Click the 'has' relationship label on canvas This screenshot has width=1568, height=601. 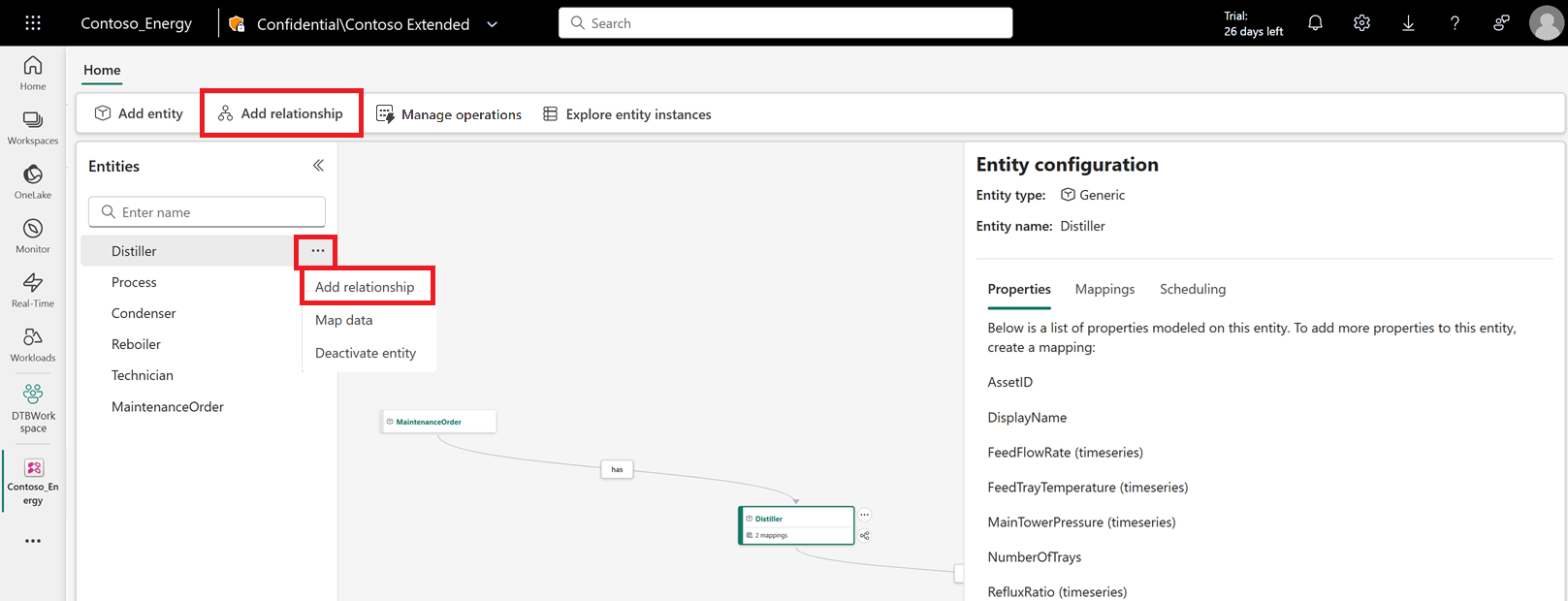coord(617,469)
